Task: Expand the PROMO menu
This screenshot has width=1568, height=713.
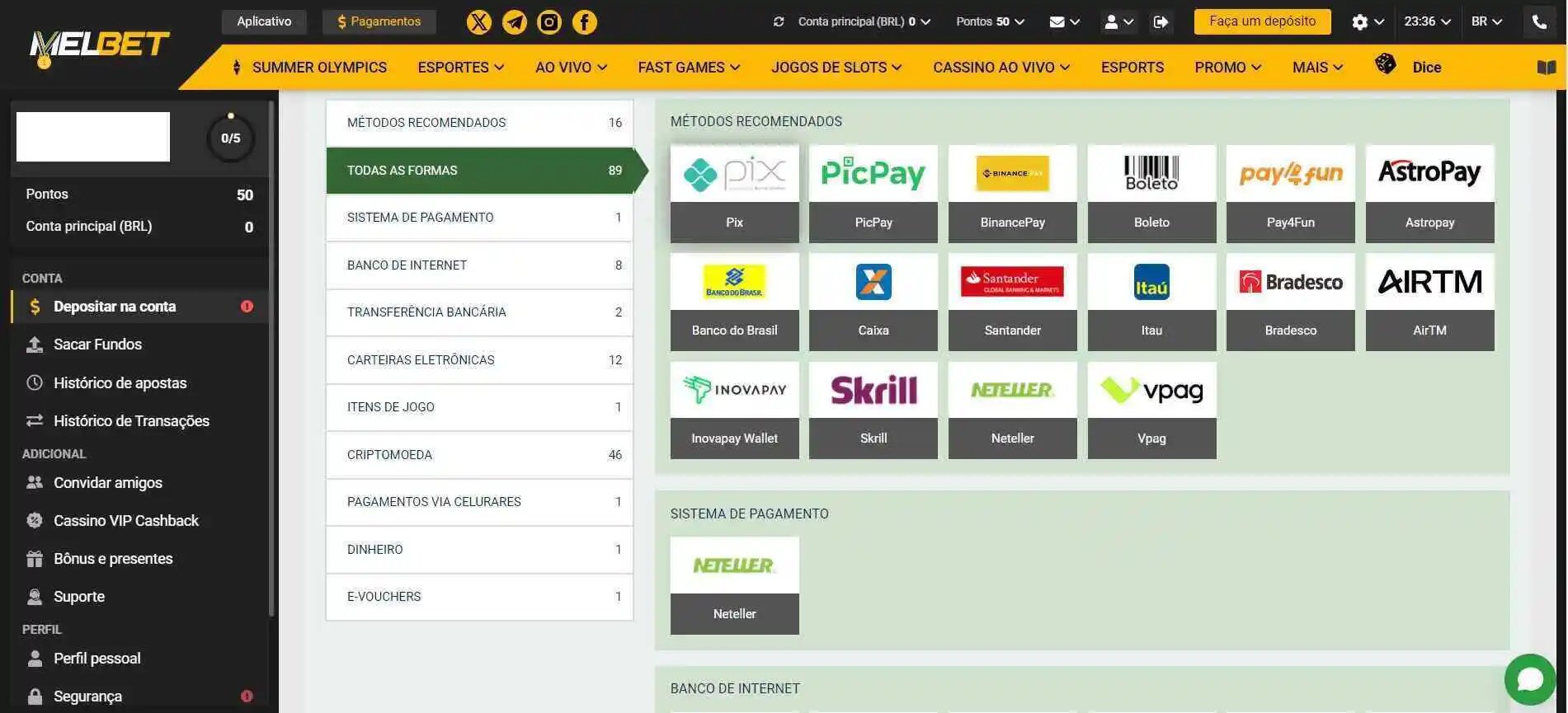Action: pyautogui.click(x=1227, y=68)
